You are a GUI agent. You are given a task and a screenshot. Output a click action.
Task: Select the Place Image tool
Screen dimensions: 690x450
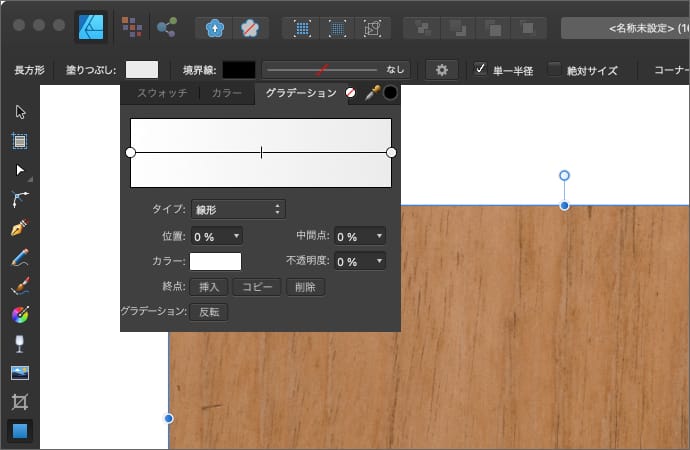(x=19, y=374)
